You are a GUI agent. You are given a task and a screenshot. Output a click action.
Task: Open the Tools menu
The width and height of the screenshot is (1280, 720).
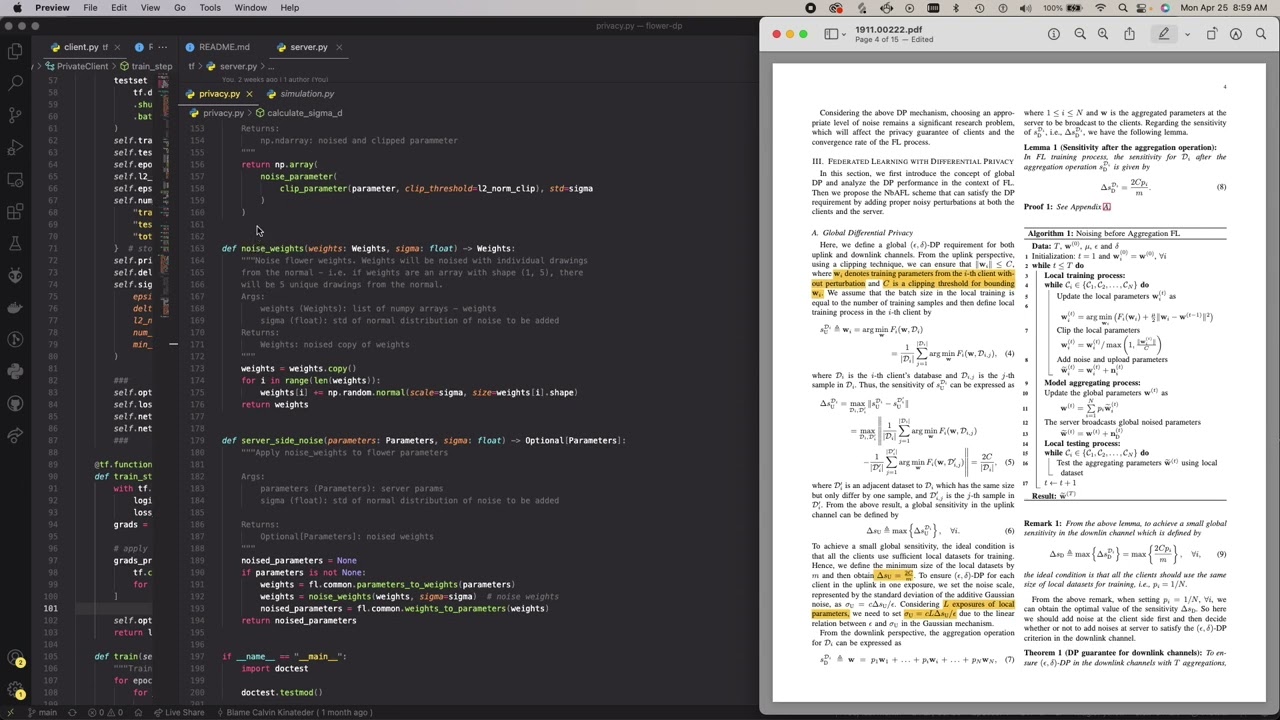tap(210, 8)
